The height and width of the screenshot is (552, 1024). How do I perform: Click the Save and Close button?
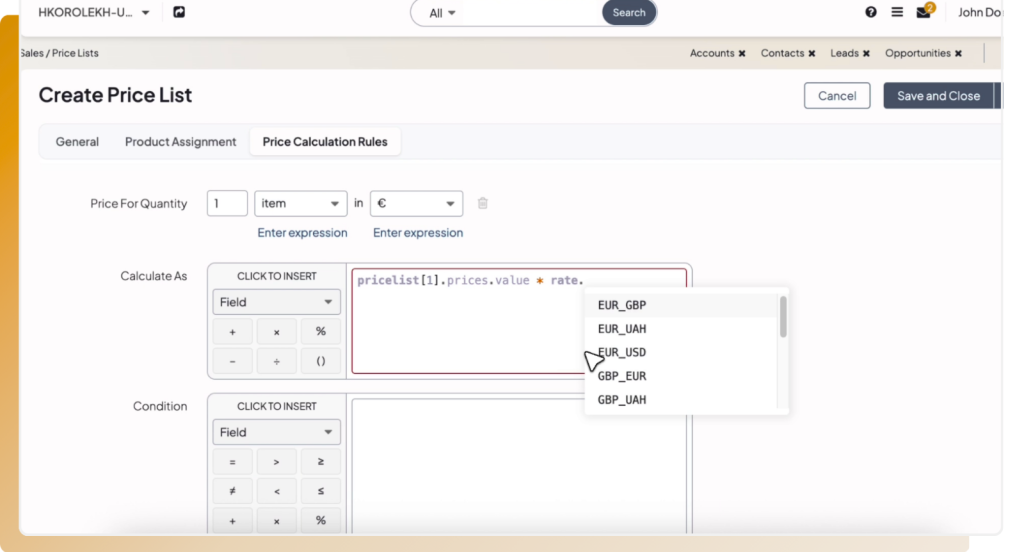tap(938, 96)
